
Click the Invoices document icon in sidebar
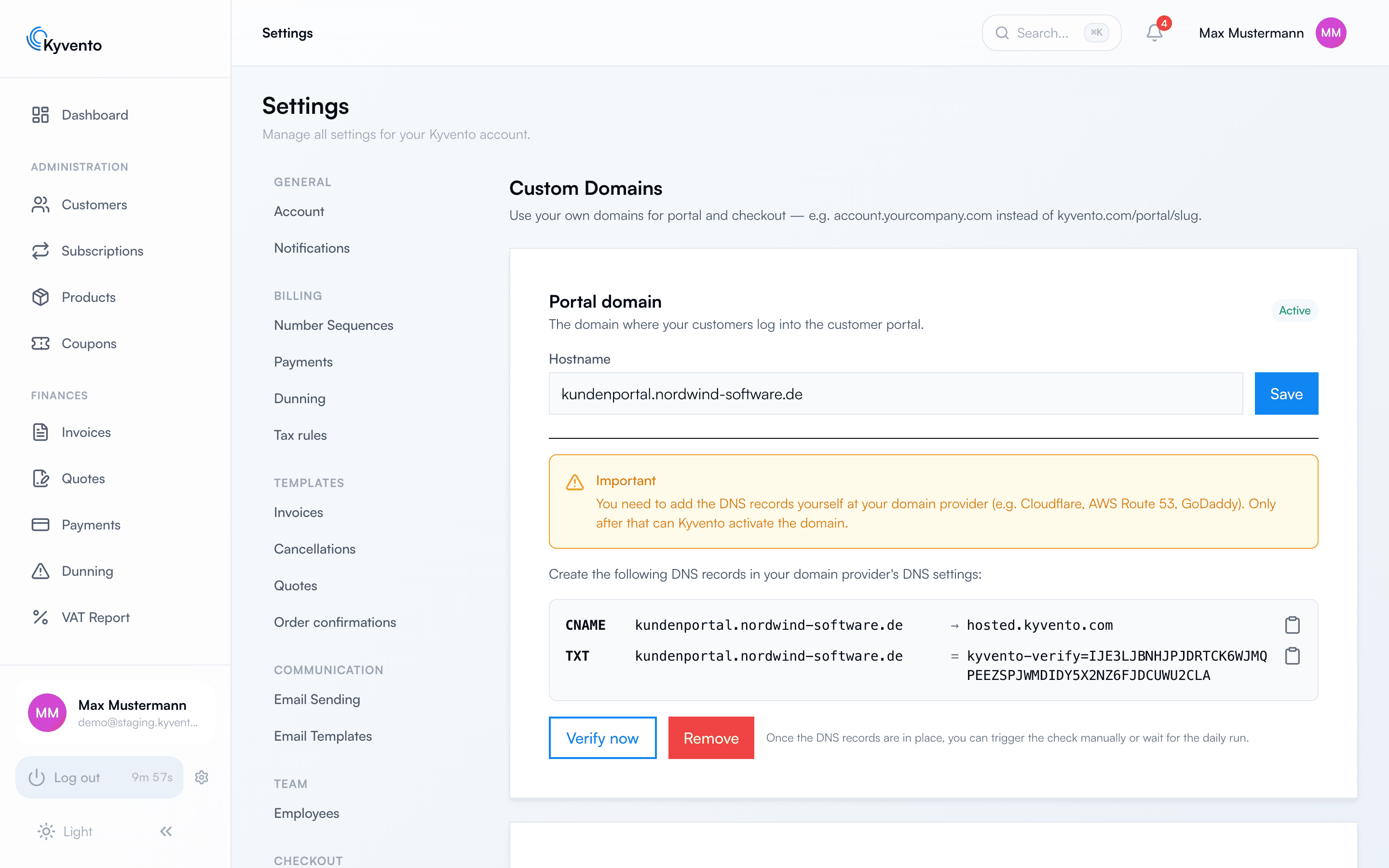pos(40,432)
